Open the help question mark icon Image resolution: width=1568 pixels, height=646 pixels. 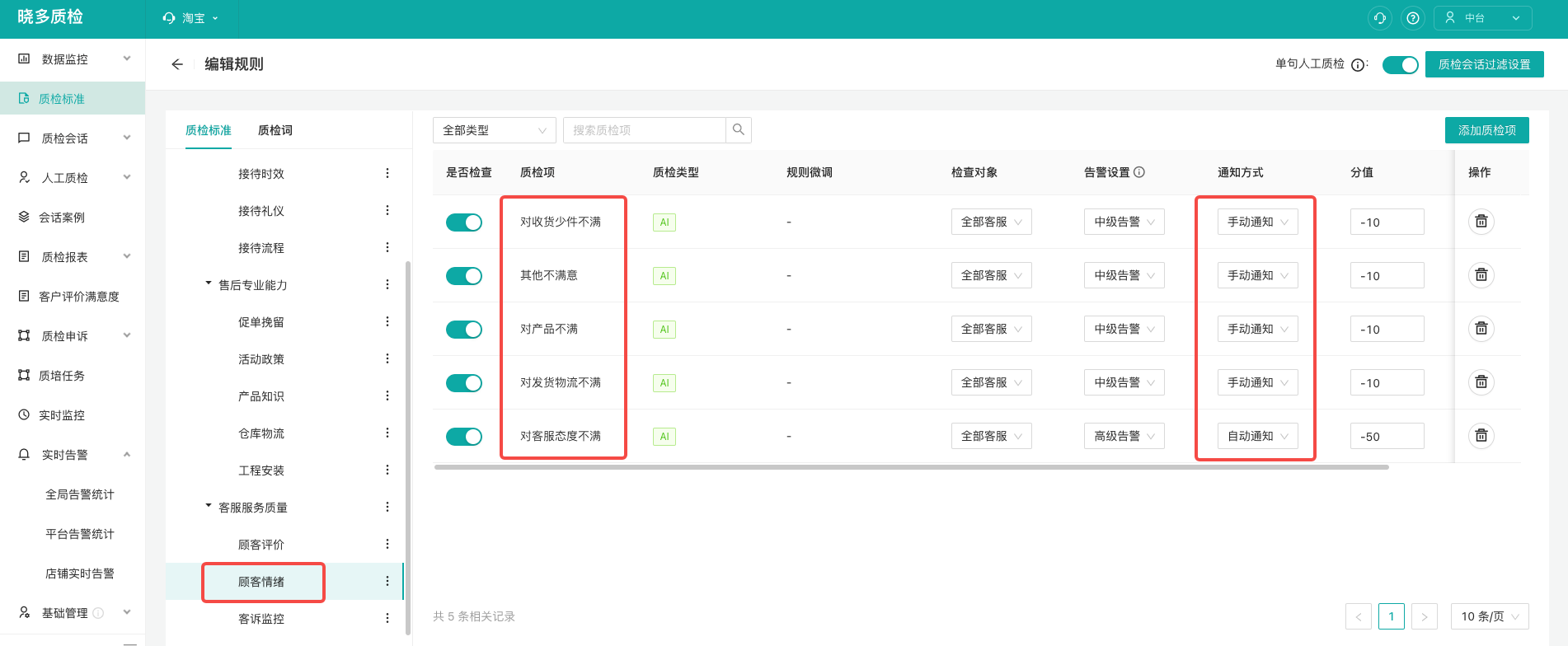pyautogui.click(x=1413, y=18)
